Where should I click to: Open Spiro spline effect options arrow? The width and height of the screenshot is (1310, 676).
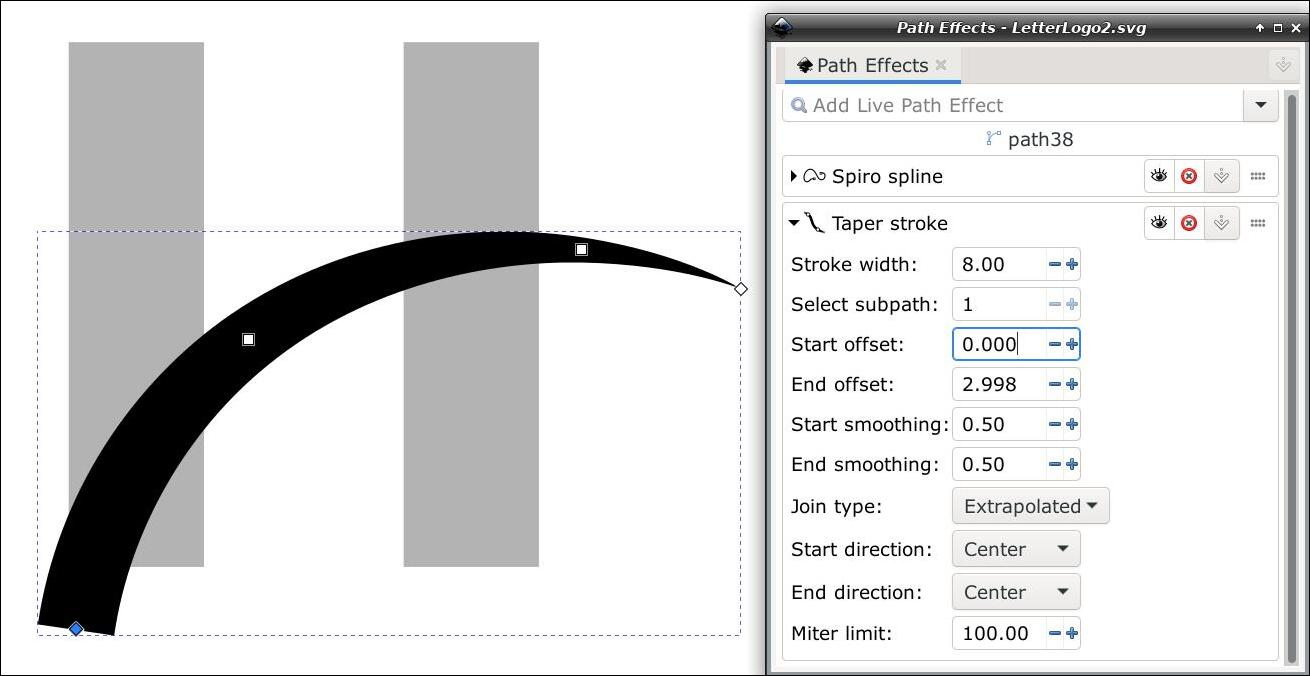tap(1221, 176)
